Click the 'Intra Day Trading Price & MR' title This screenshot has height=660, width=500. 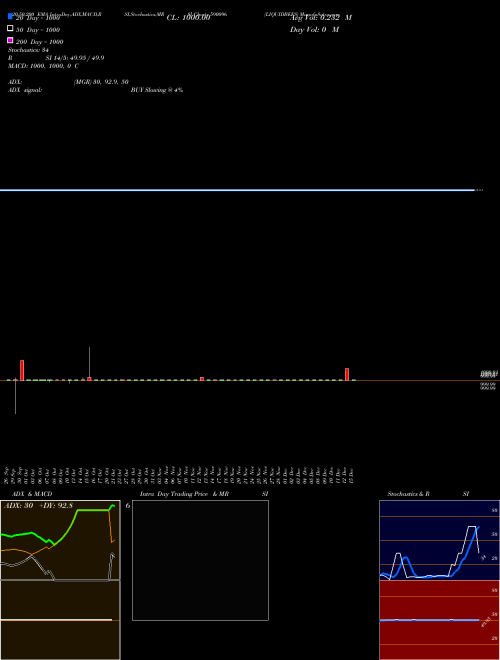point(184,494)
